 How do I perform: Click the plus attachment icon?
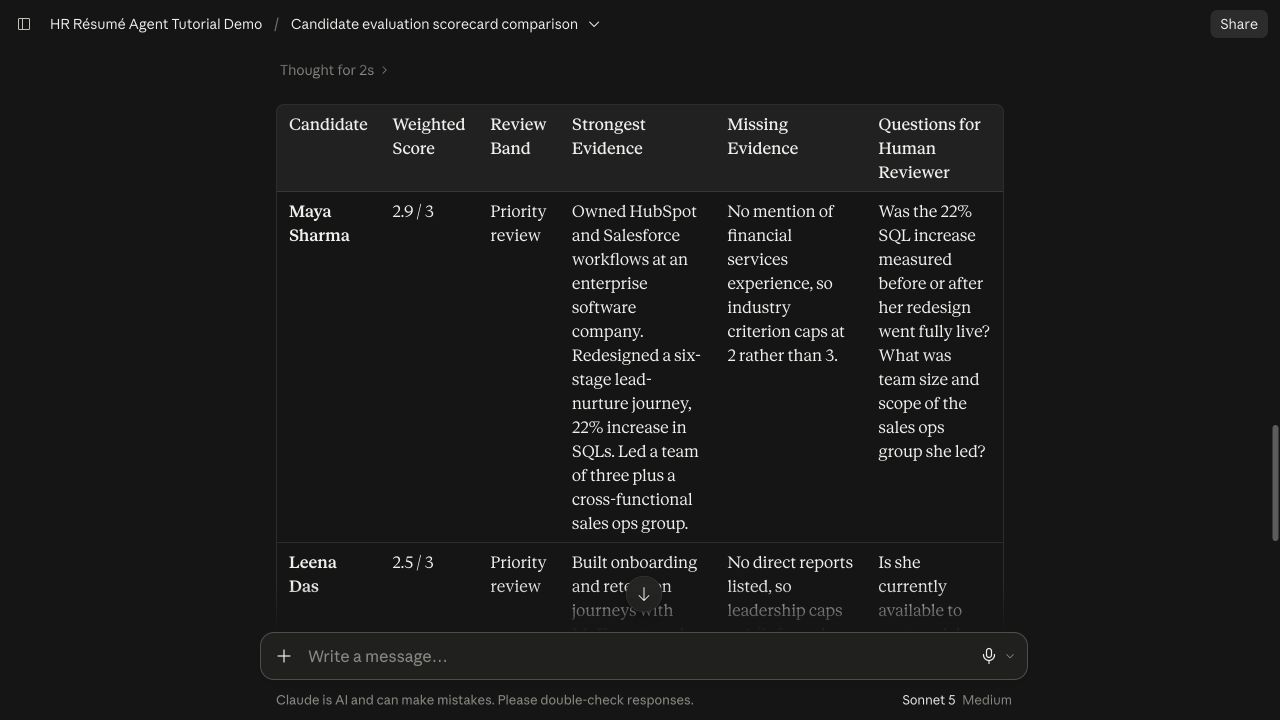(x=284, y=656)
